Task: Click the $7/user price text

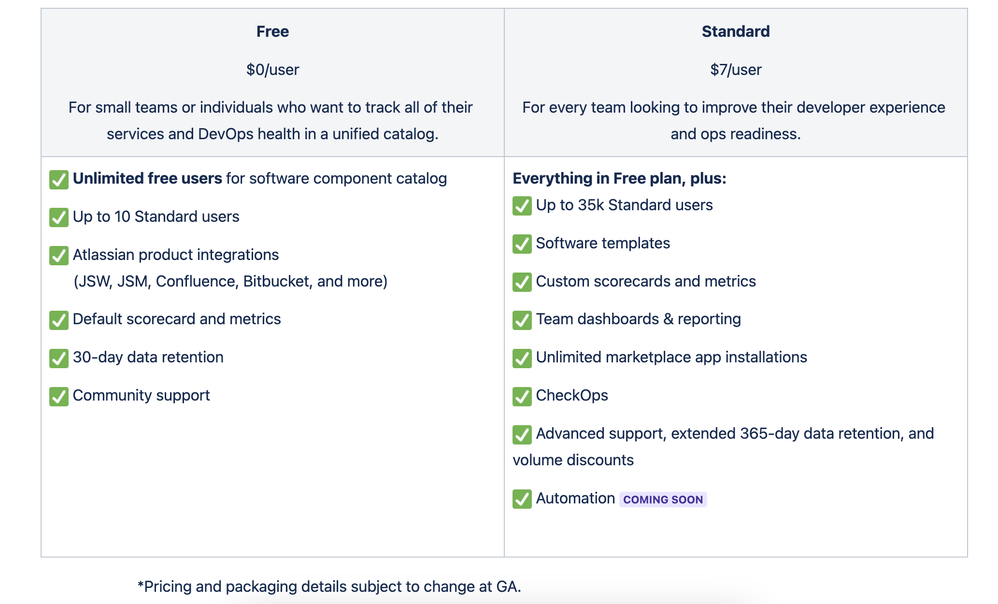Action: [x=736, y=69]
